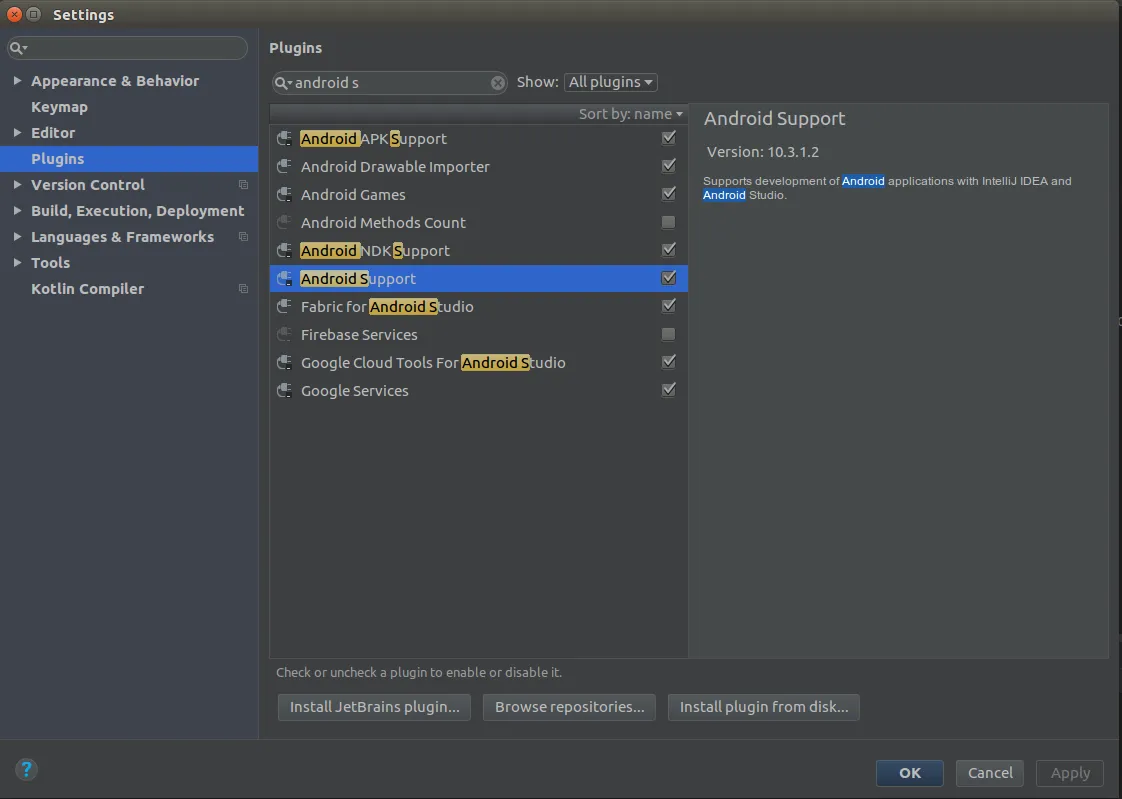This screenshot has height=799, width=1122.
Task: Enable the Android Methods Count plugin
Action: [x=668, y=223]
